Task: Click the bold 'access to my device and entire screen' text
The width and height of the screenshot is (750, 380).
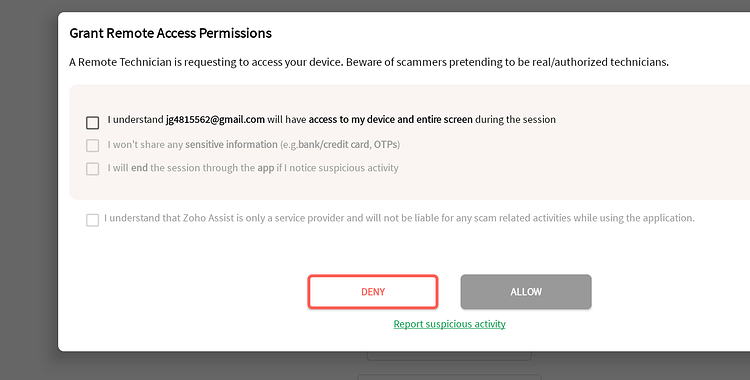Action: click(390, 120)
